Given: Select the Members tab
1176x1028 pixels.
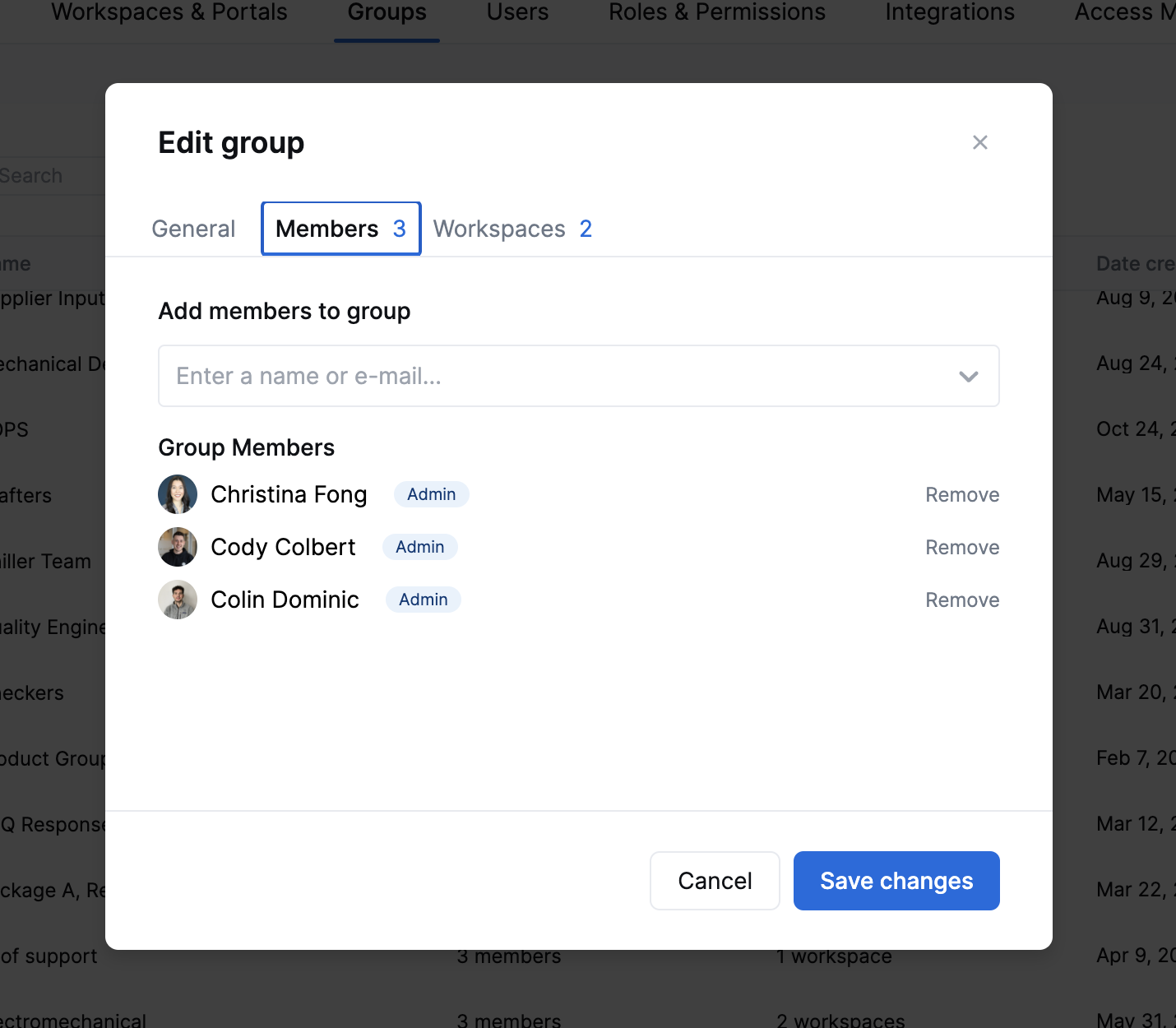Looking at the screenshot, I should pyautogui.click(x=341, y=229).
